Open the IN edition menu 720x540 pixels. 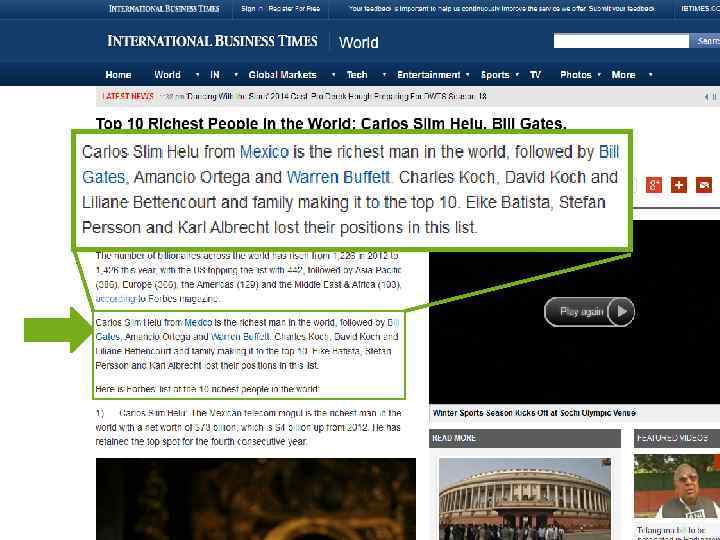point(215,74)
